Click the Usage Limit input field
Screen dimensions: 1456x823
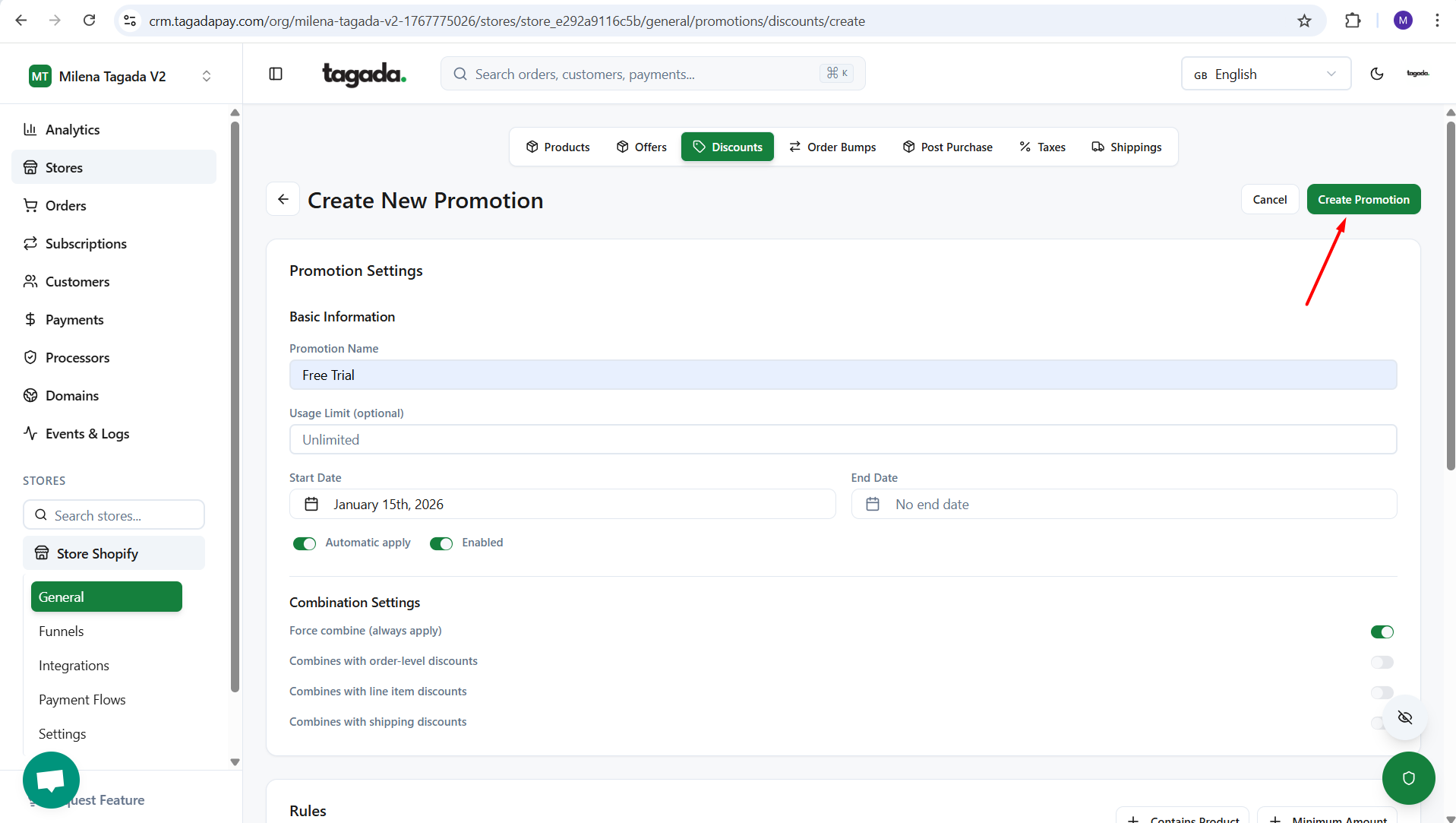click(x=842, y=439)
